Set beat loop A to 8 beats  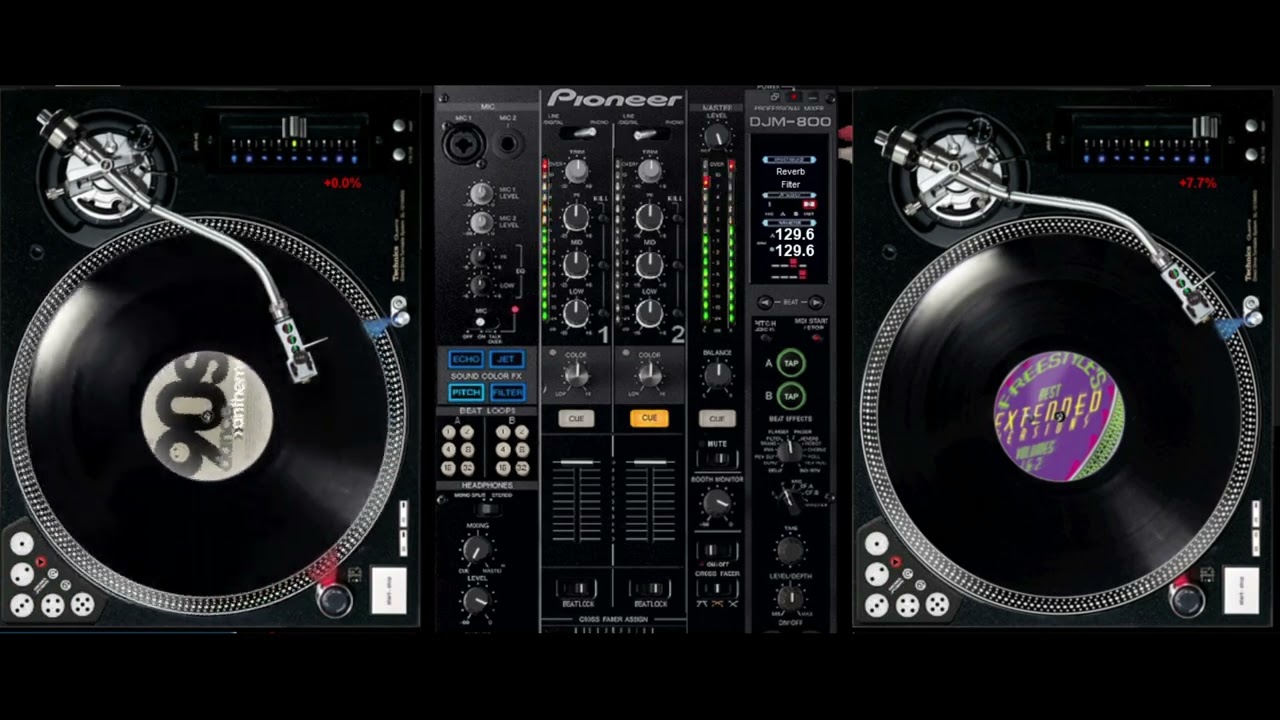467,450
